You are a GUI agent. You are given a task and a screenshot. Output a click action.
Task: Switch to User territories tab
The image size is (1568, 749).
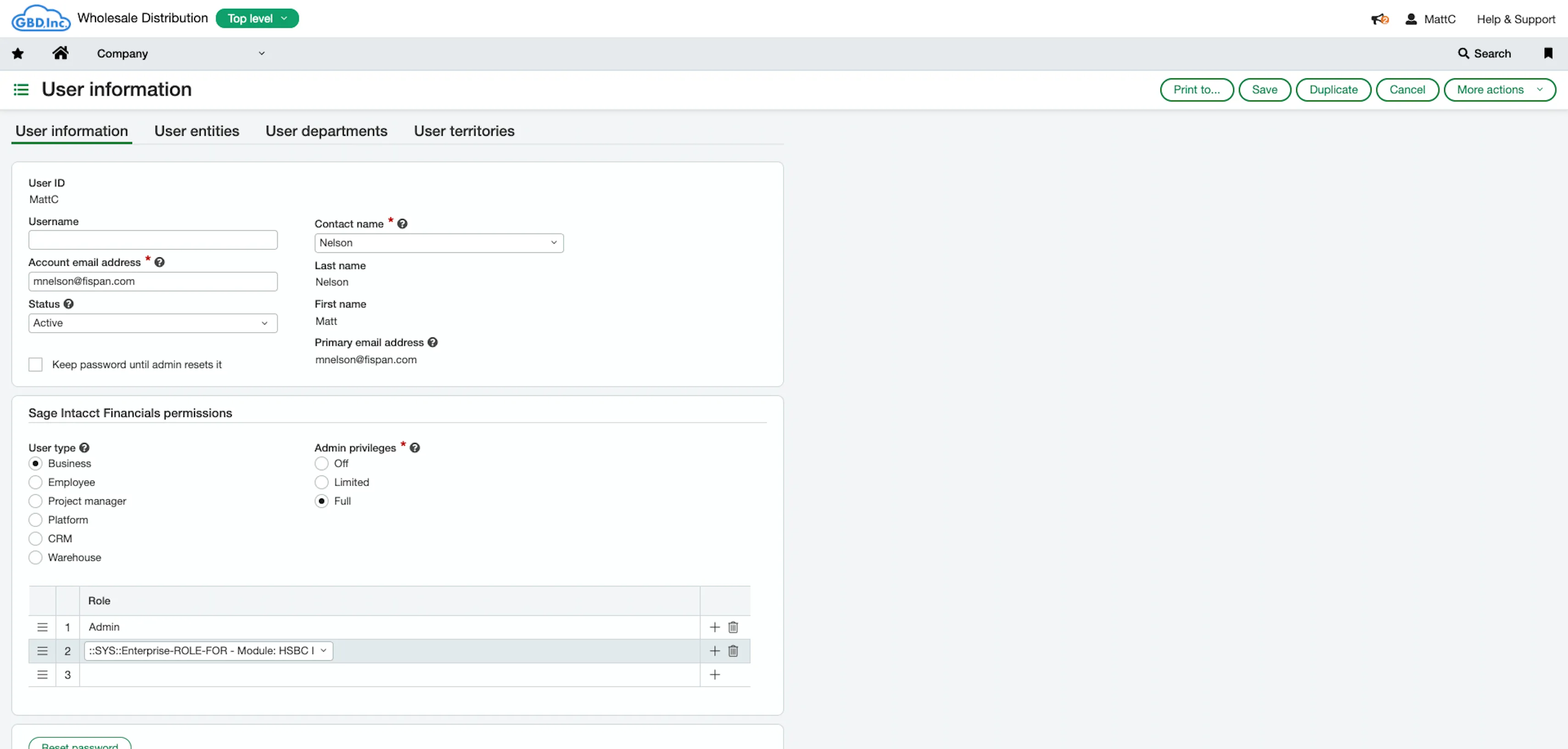click(464, 131)
